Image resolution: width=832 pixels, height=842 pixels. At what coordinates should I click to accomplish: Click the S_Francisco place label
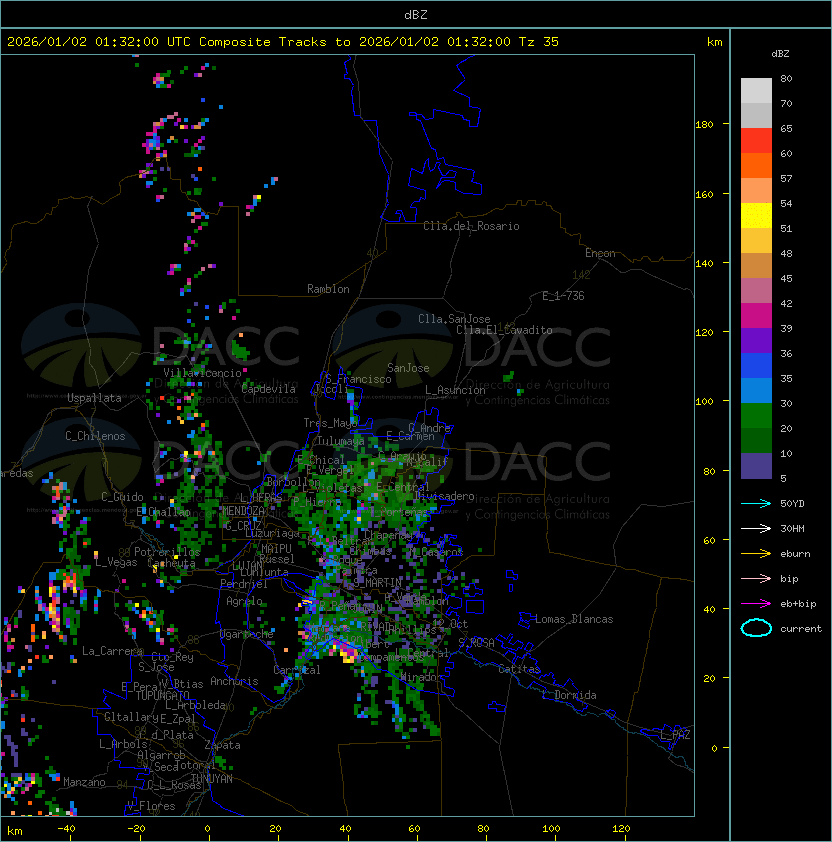coord(358,380)
